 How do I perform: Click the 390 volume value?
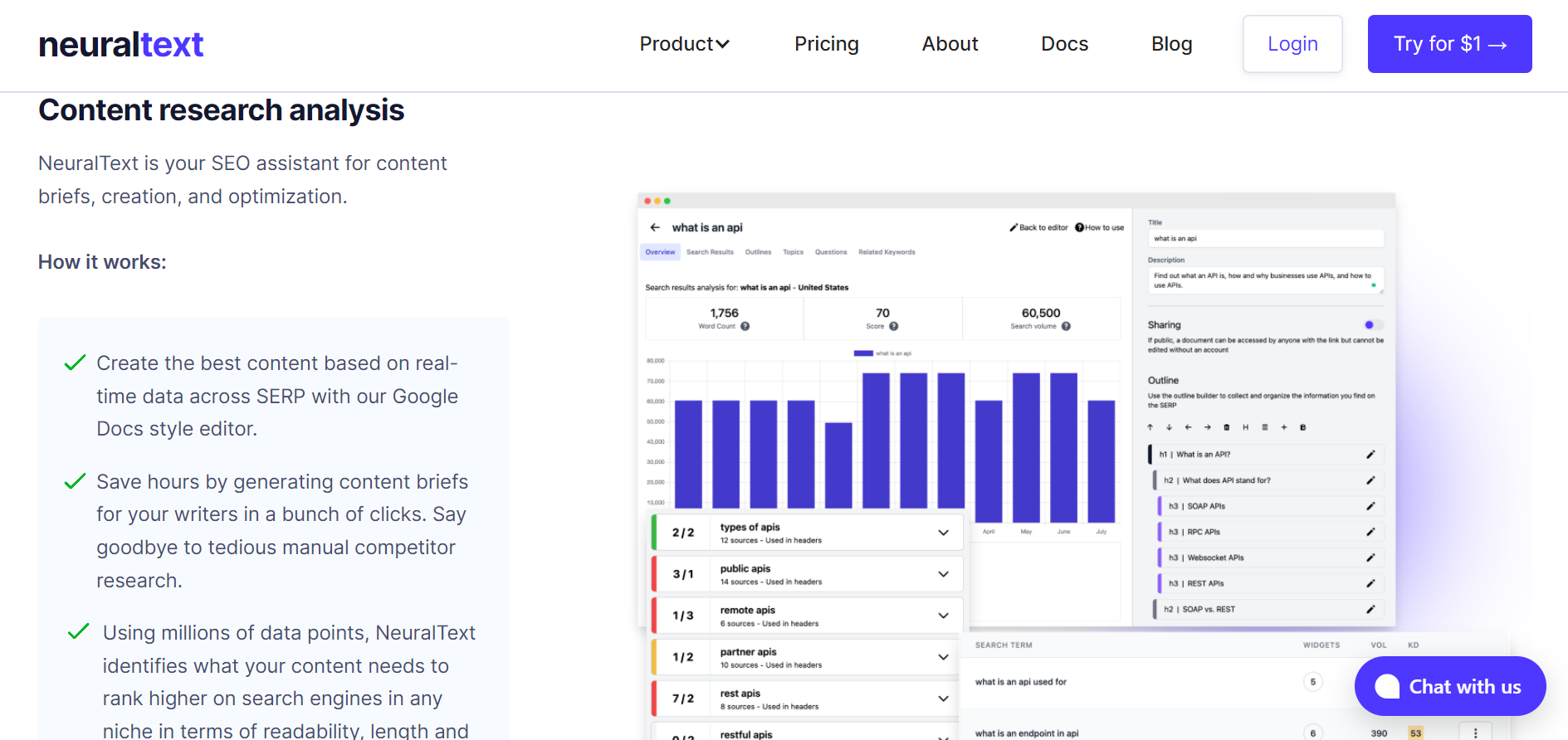click(1379, 733)
